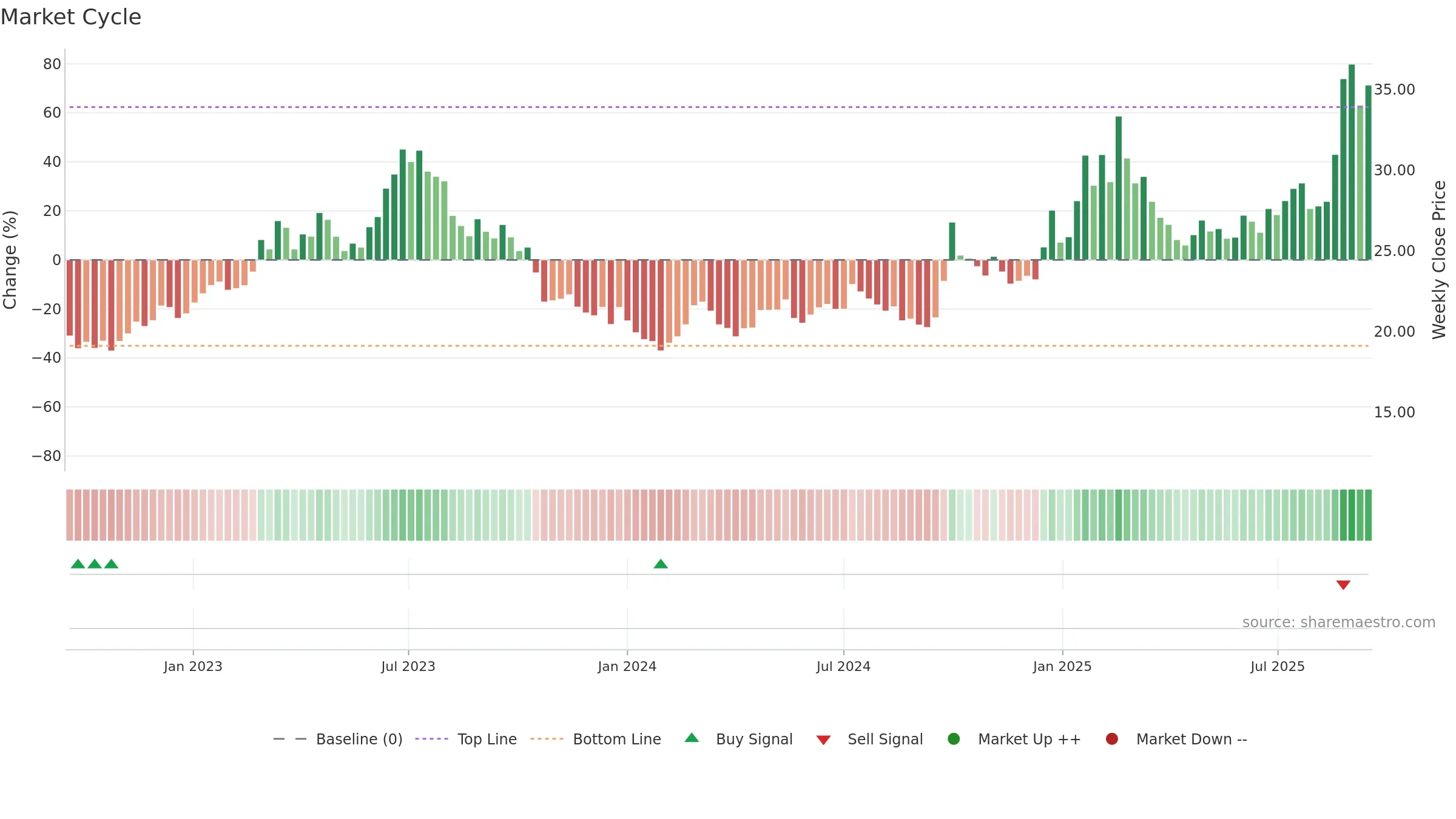Screen dimensions: 1456x819
Task: Toggle the Market Up ++ legend label
Action: pyautogui.click(x=1030, y=740)
